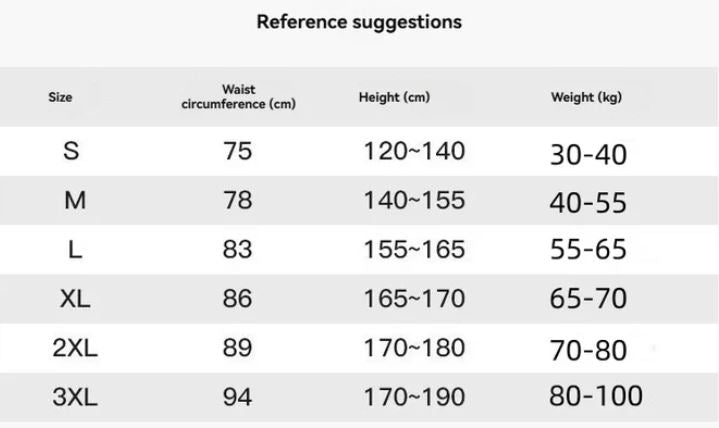Select the S size row label

click(x=71, y=151)
